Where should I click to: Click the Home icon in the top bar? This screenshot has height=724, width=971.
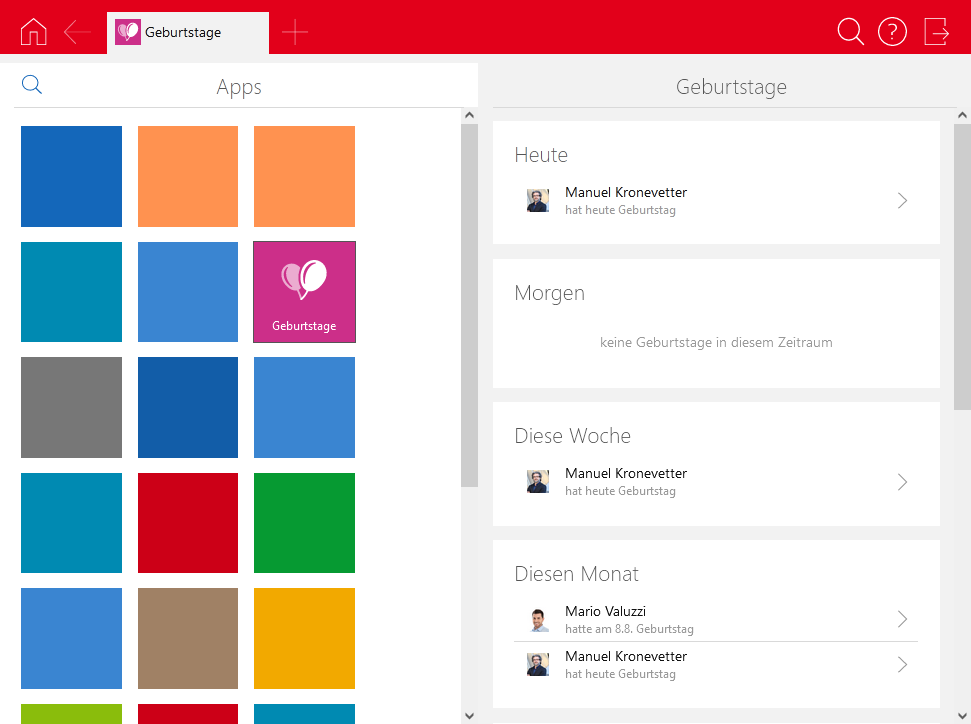coord(33,32)
